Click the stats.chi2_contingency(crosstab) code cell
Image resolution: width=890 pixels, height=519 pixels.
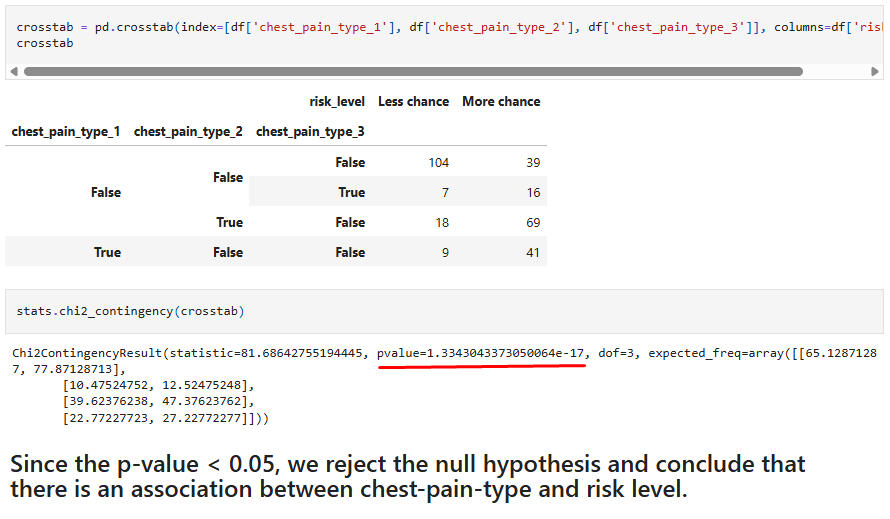[130, 311]
